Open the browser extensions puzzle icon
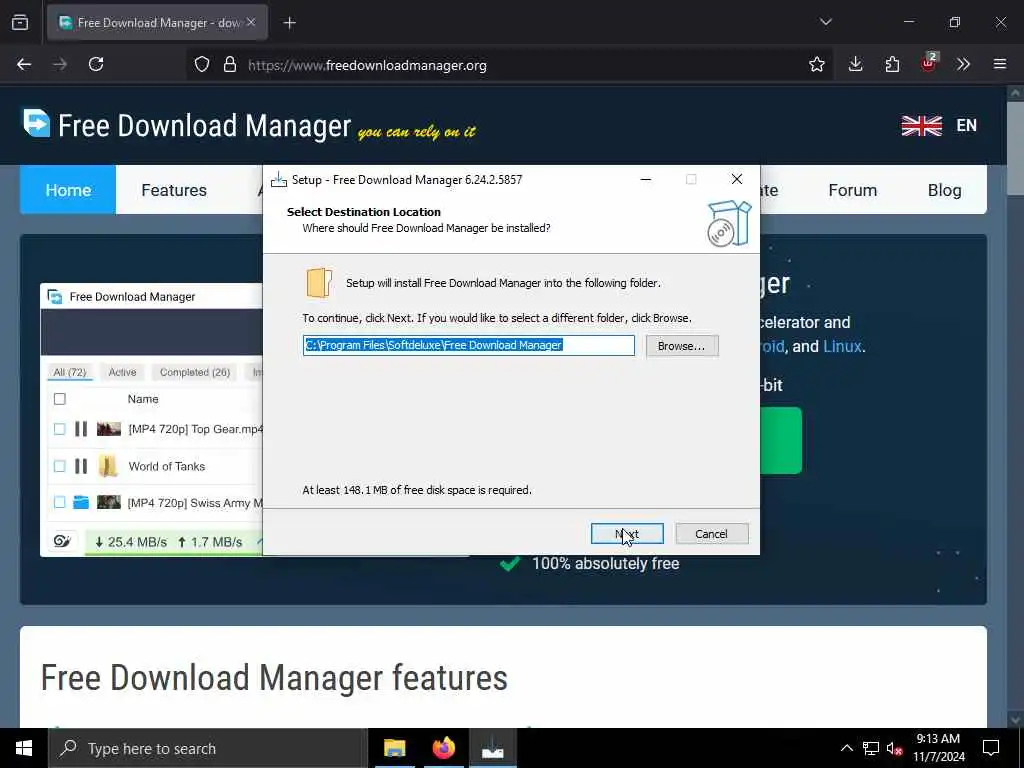Screen dimensions: 1024x768 click(892, 64)
